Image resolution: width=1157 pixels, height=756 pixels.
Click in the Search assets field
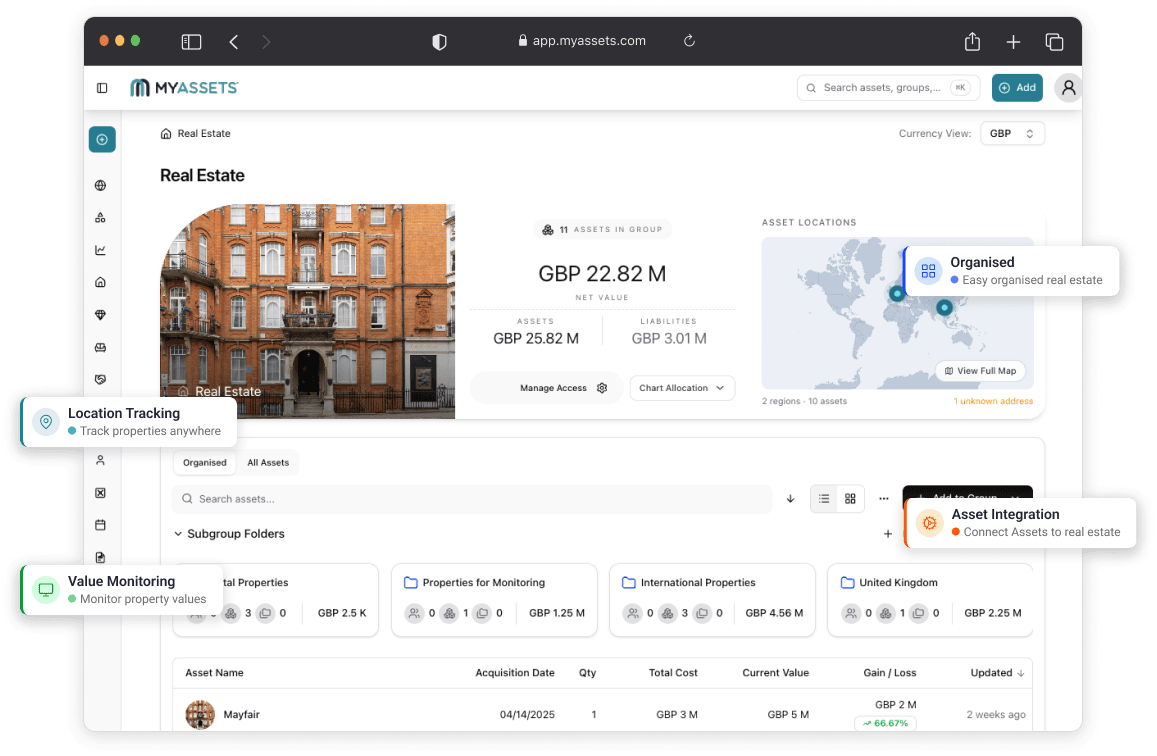[472, 499]
